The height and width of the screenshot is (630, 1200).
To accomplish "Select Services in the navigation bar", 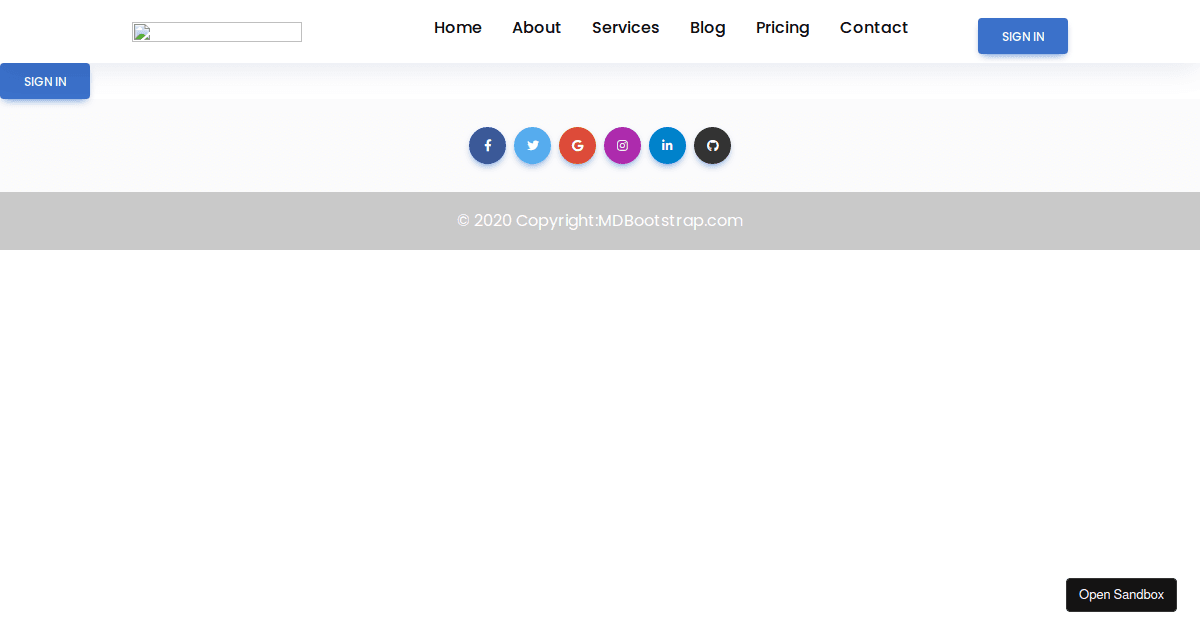I will [625, 28].
